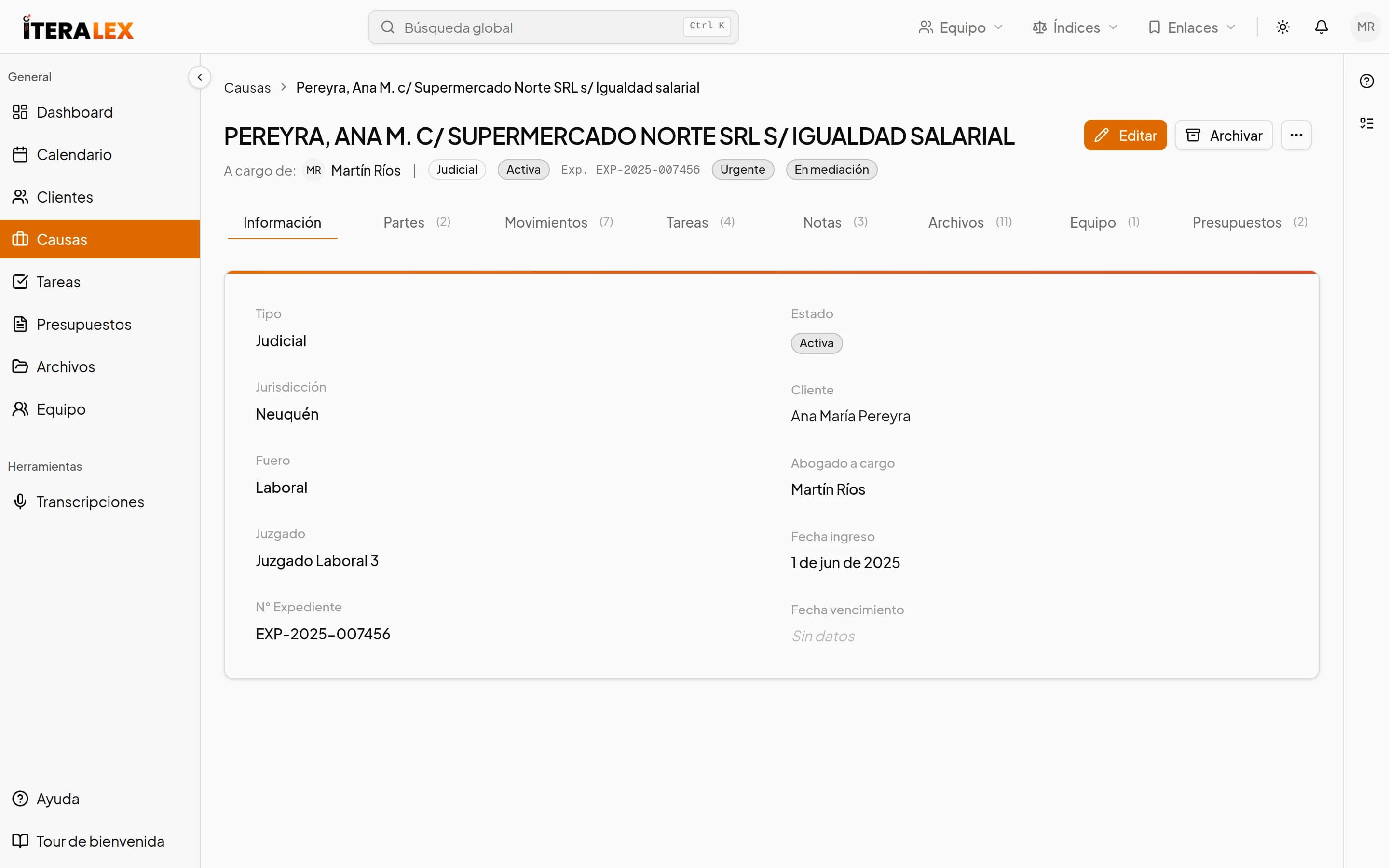
Task: Click the Dashboard sidebar label
Action: (75, 112)
